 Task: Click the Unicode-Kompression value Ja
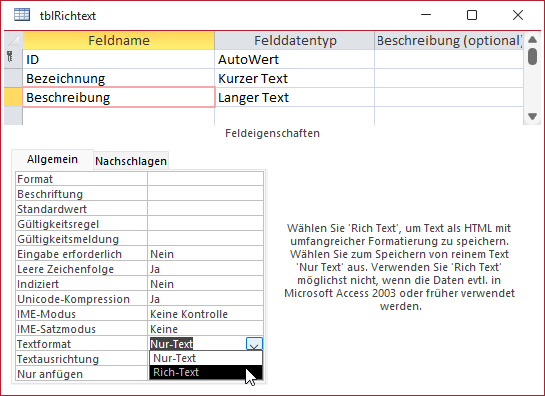(x=205, y=299)
